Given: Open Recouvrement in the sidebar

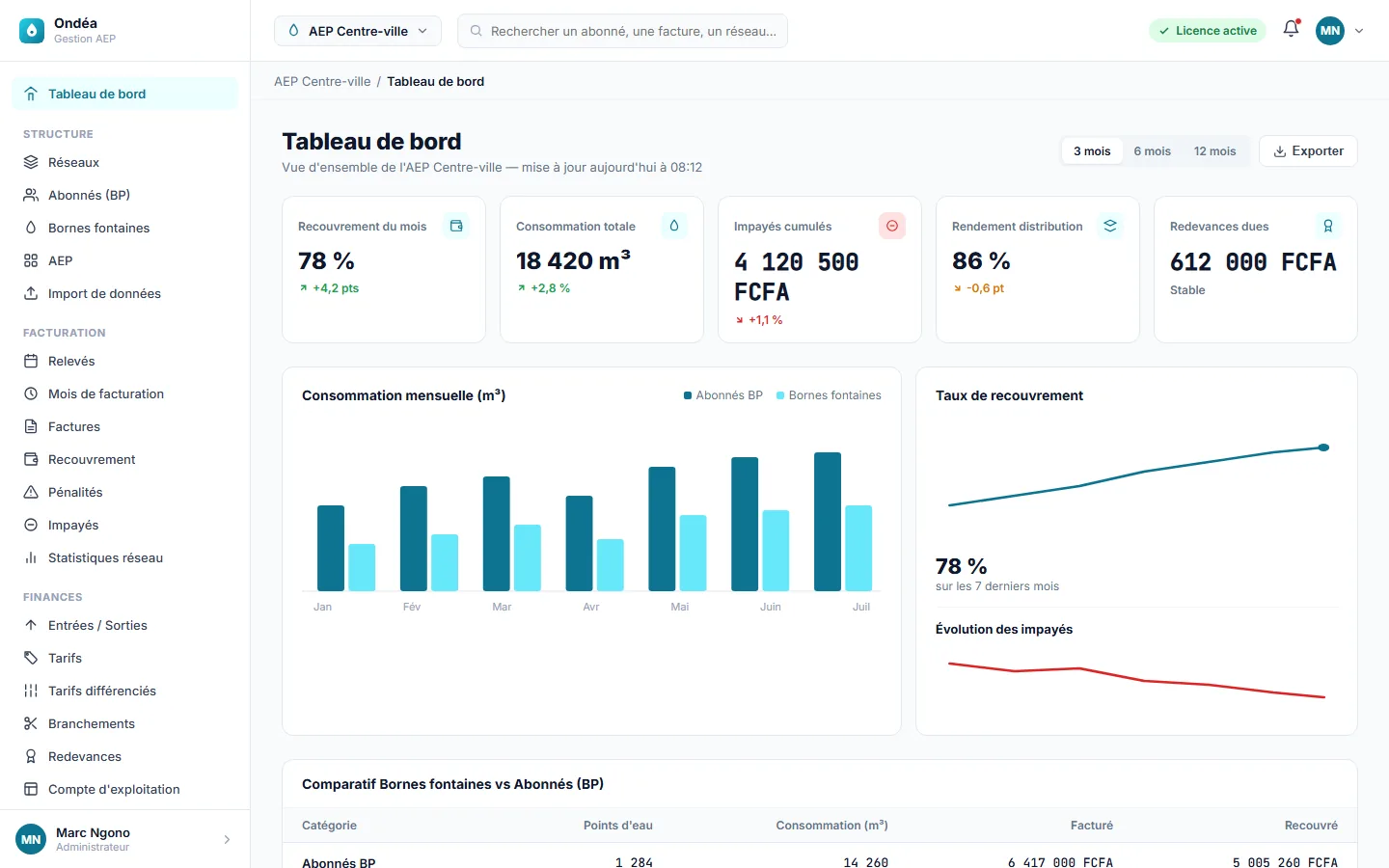Looking at the screenshot, I should tap(124, 459).
